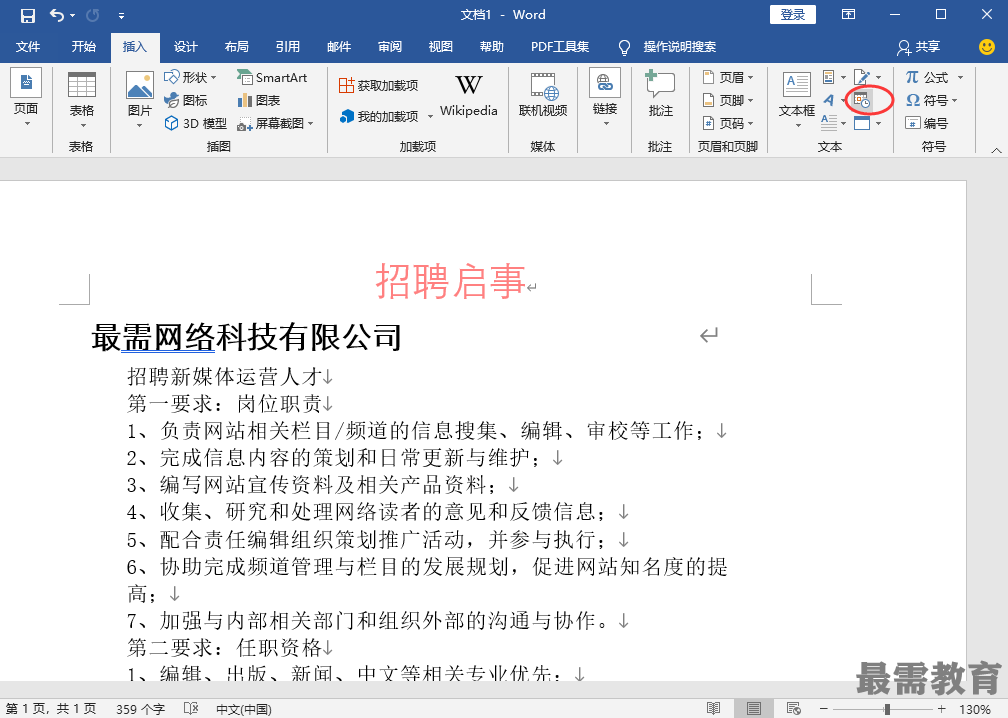This screenshot has height=718, width=1008.
Task: Insert a 3D 模型
Action: [x=195, y=123]
